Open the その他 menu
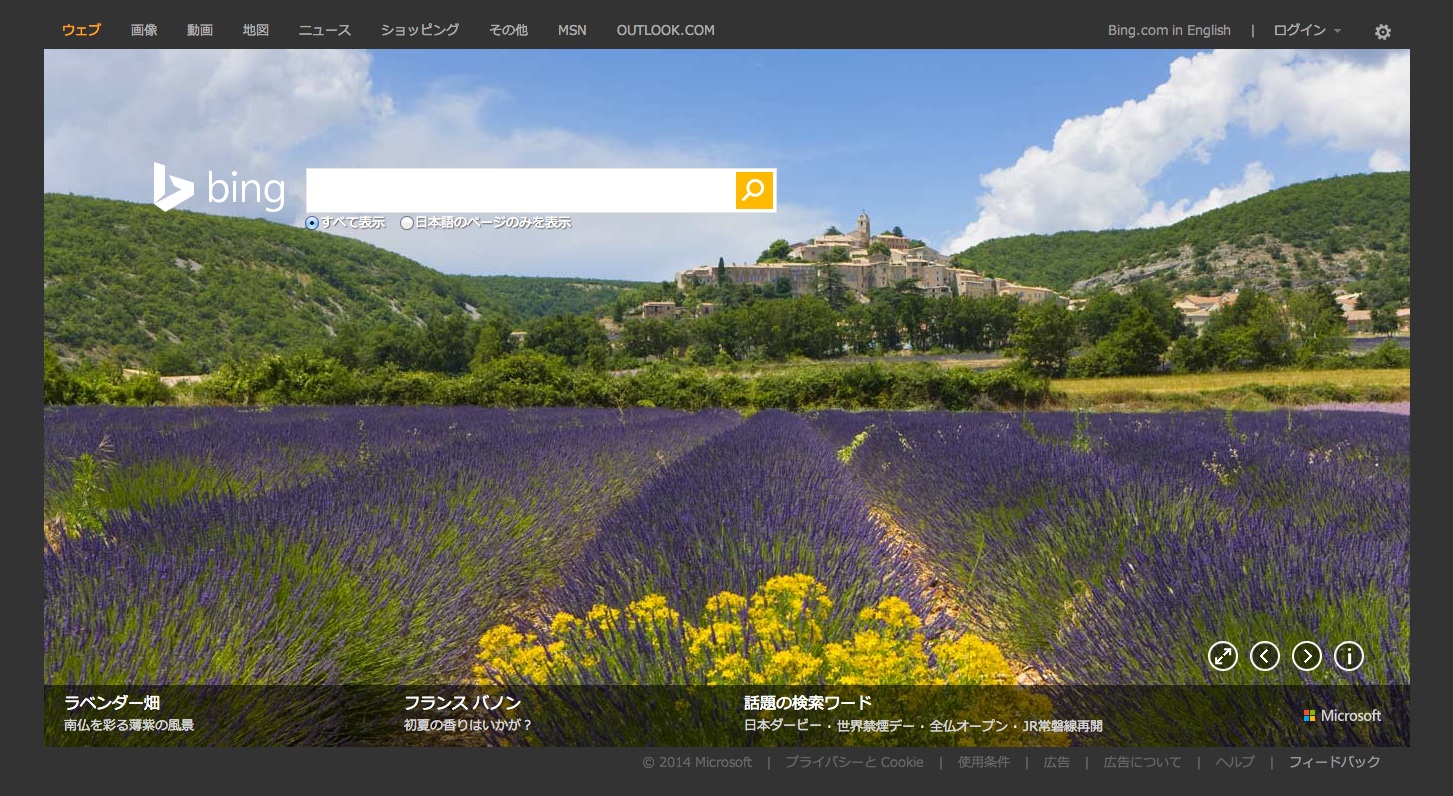This screenshot has width=1453, height=796. [x=508, y=30]
